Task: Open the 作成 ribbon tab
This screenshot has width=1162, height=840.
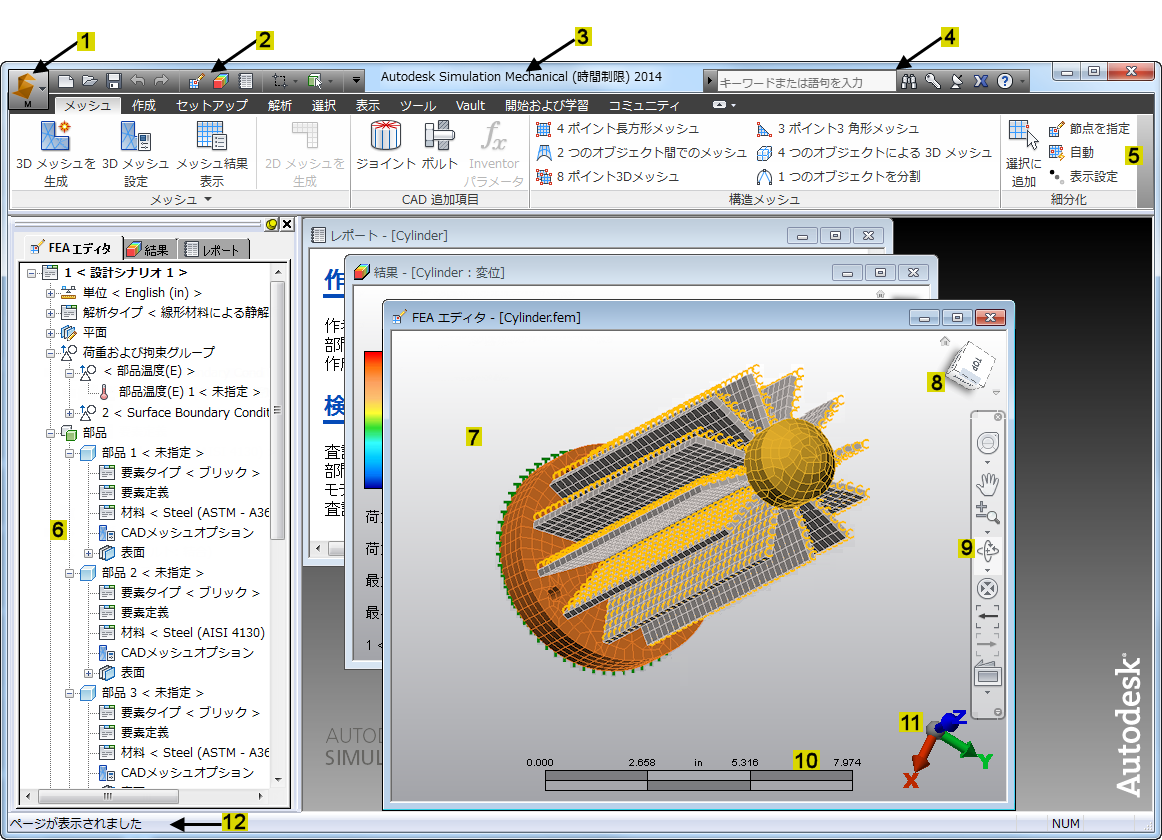Action: (144, 105)
